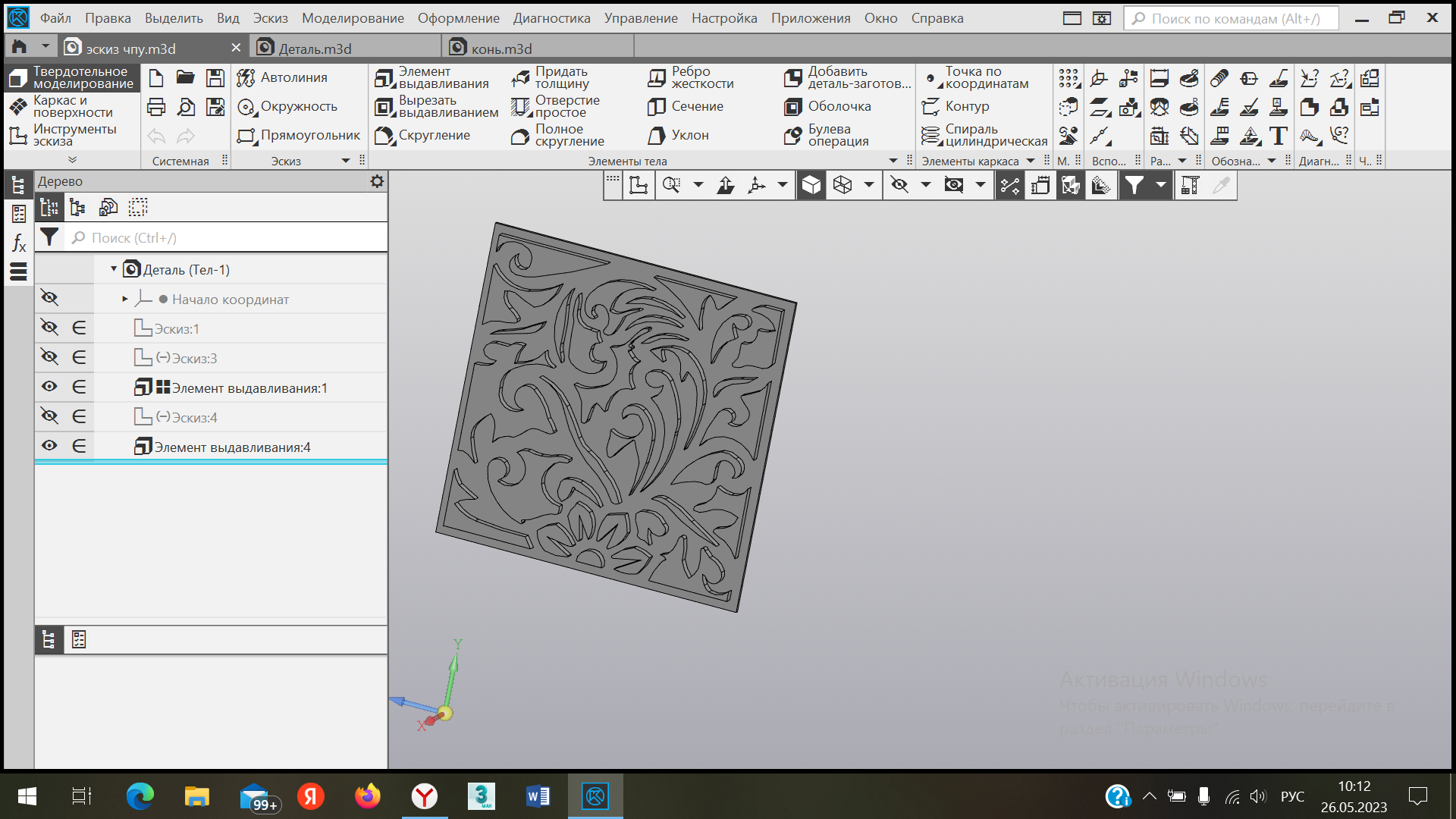The image size is (1456, 819).
Task: Toggle visibility of Элемент выдавливания:4
Action: click(x=49, y=446)
